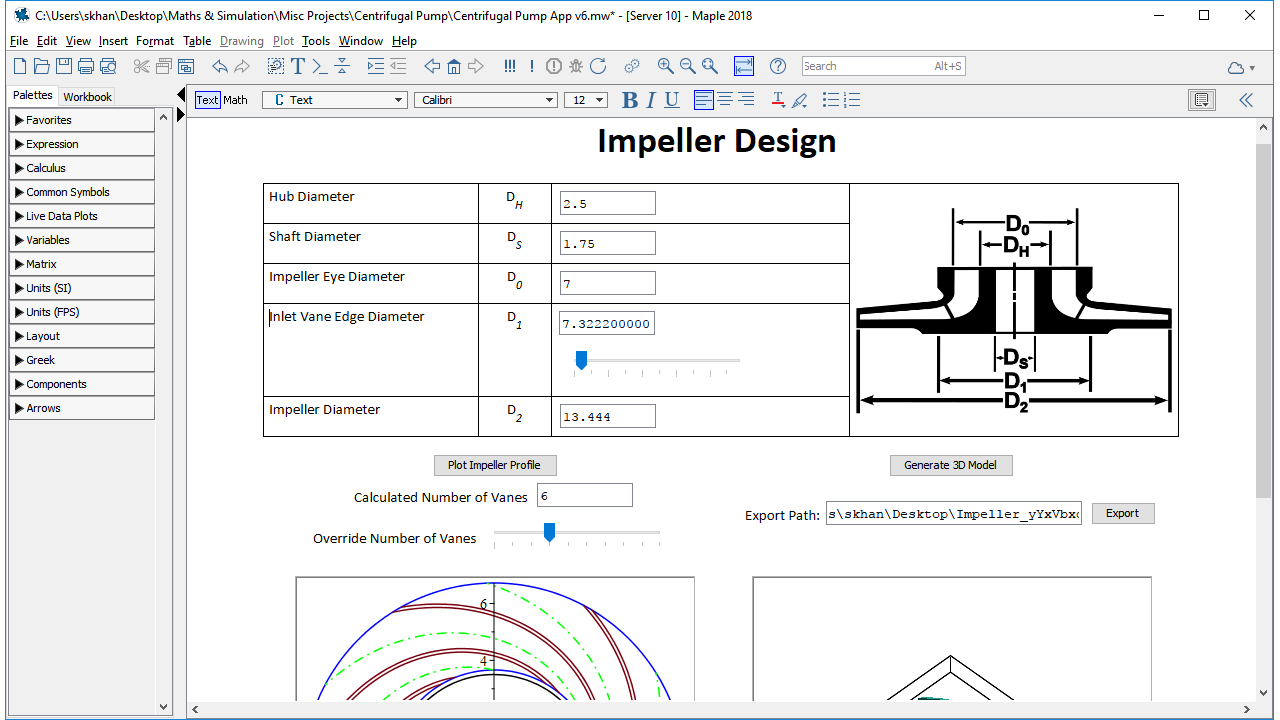Align text left

pyautogui.click(x=704, y=100)
